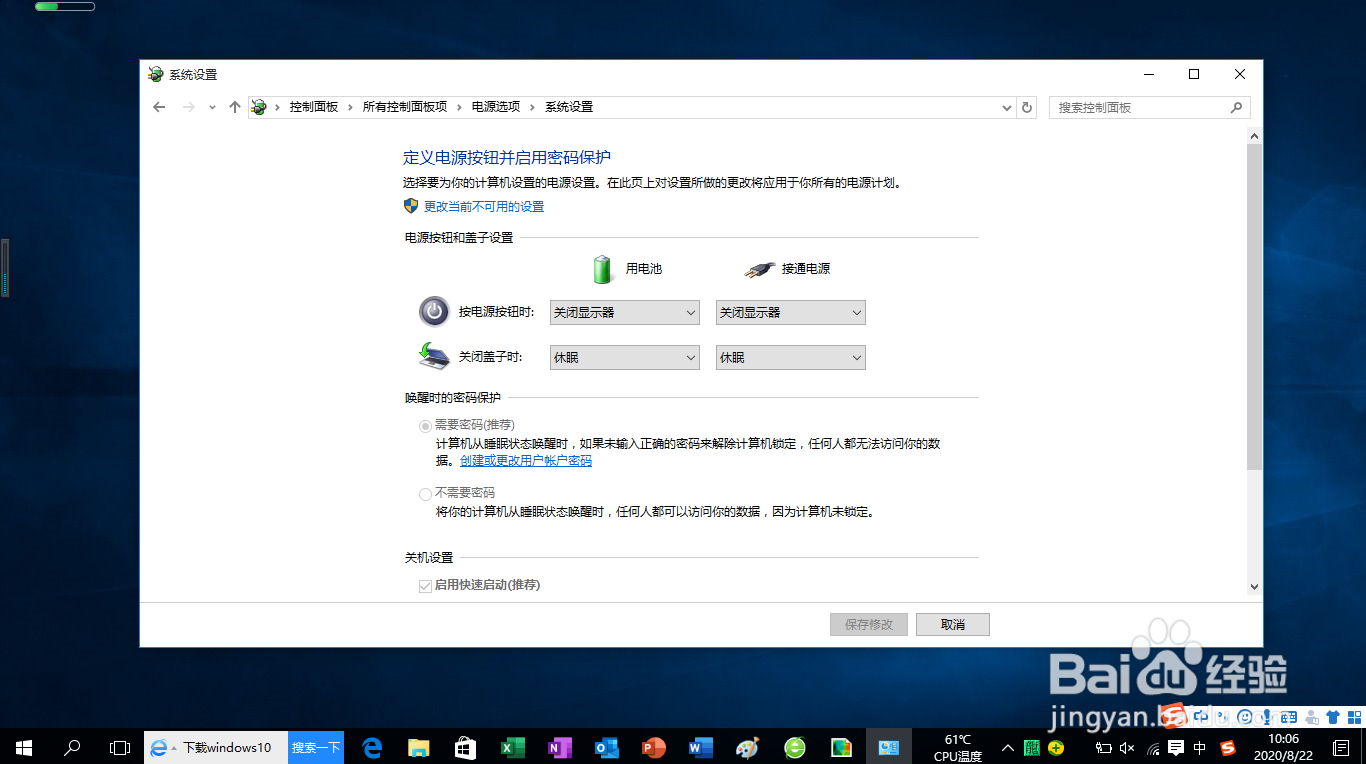Image resolution: width=1366 pixels, height=764 pixels.
Task: Refresh the address bar location
Action: tap(1027, 107)
